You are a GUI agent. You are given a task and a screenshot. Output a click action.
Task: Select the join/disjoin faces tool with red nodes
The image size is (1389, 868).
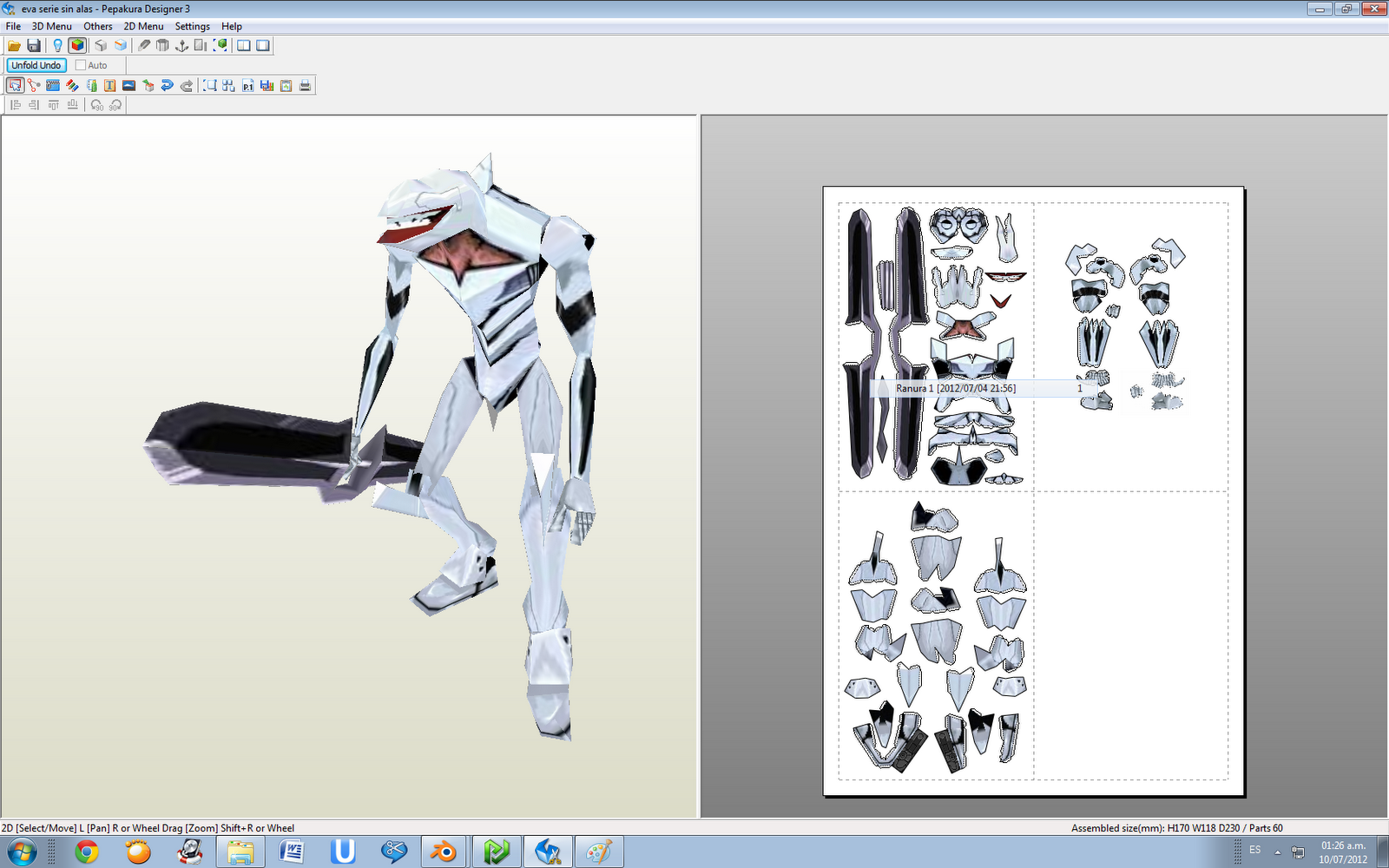(34, 85)
